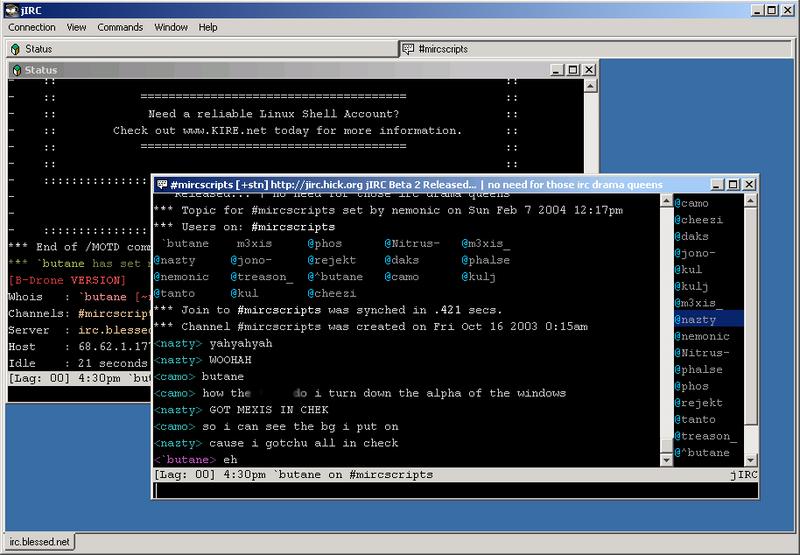Click the jIRC application icon in title bar
Viewport: 800px width, 555px height.
pos(10,8)
